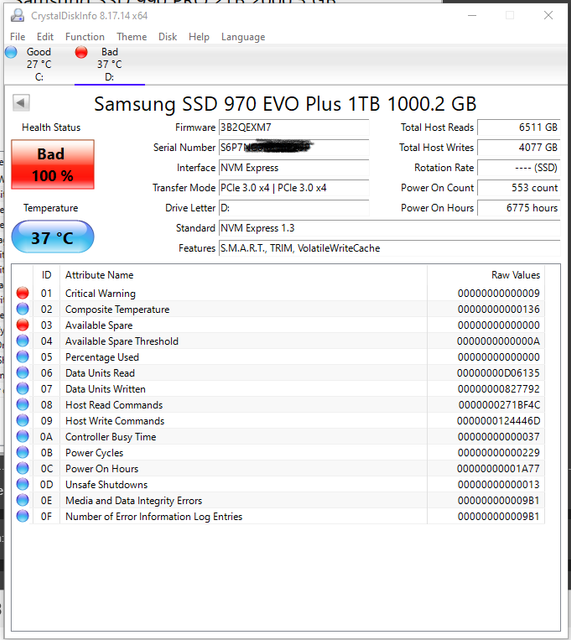Open the Help menu
This screenshot has width=571, height=640.
click(199, 37)
